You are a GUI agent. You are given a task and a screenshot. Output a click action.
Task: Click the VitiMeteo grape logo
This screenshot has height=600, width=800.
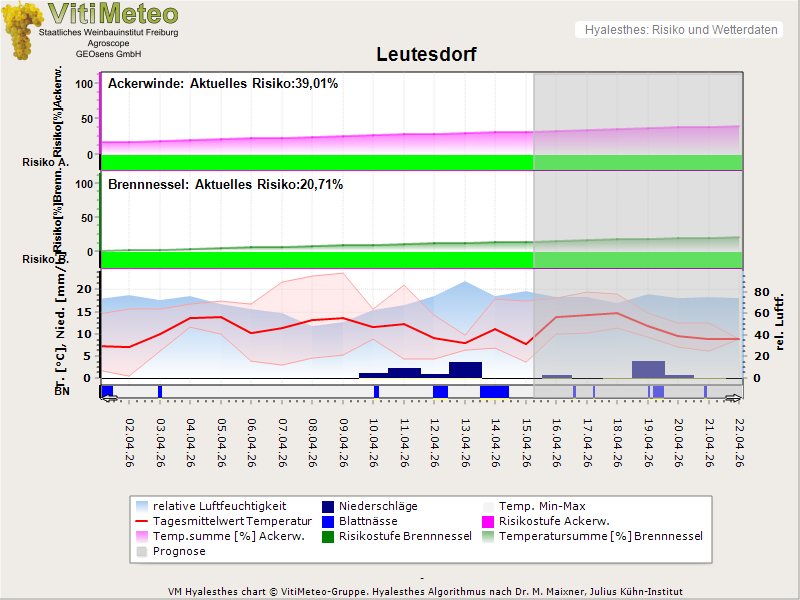[20, 30]
